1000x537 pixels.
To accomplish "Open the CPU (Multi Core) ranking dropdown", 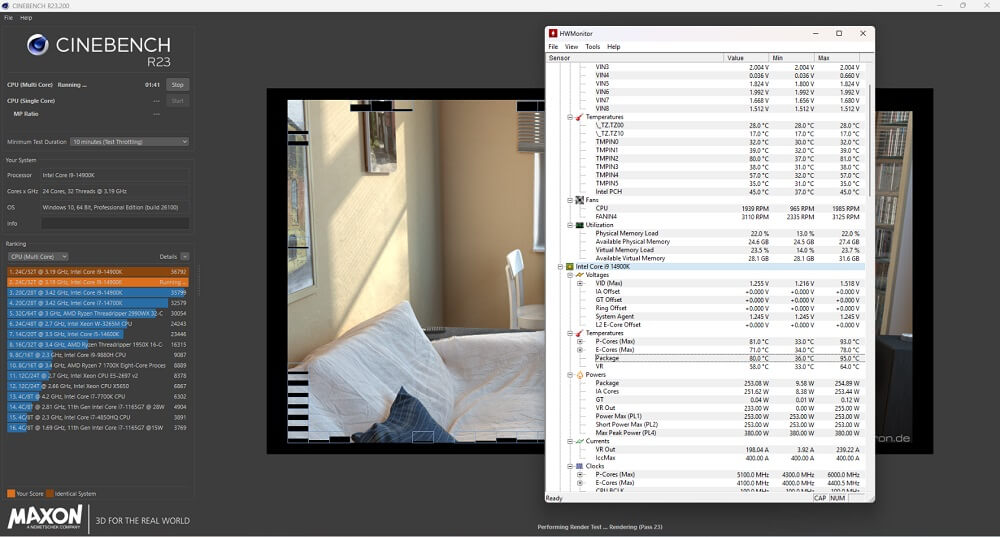I will pos(38,257).
